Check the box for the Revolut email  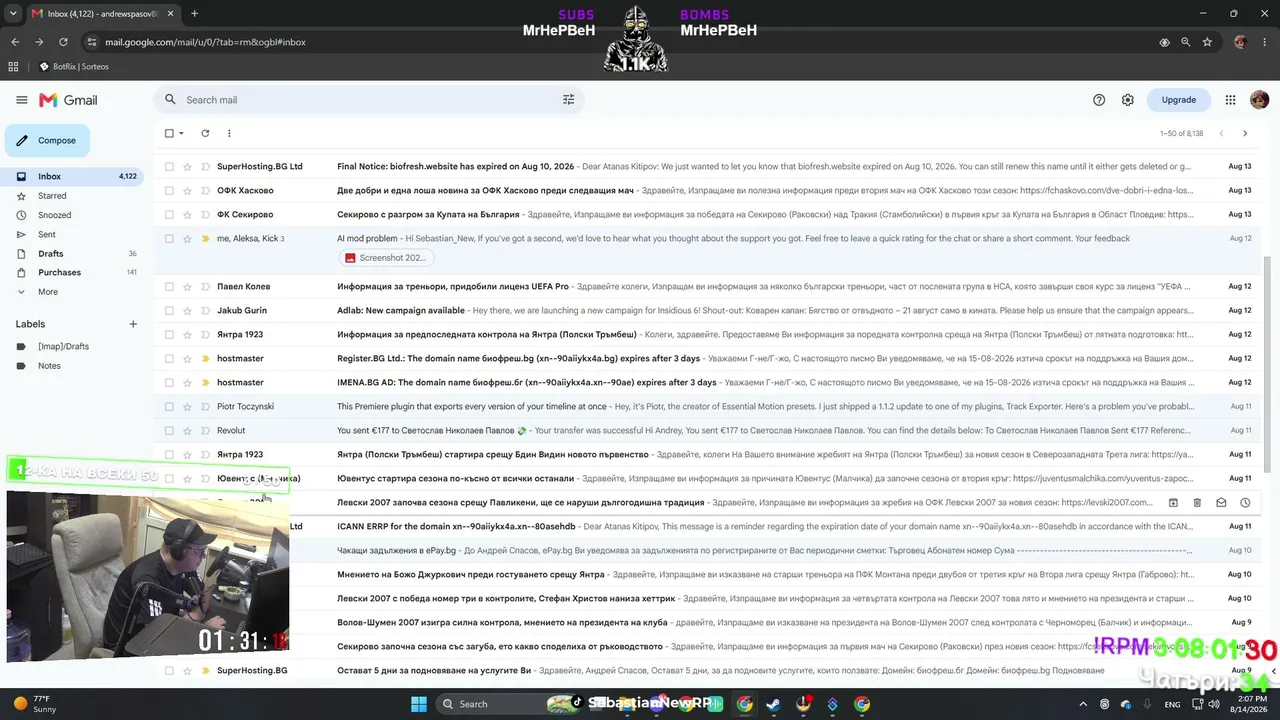(169, 431)
